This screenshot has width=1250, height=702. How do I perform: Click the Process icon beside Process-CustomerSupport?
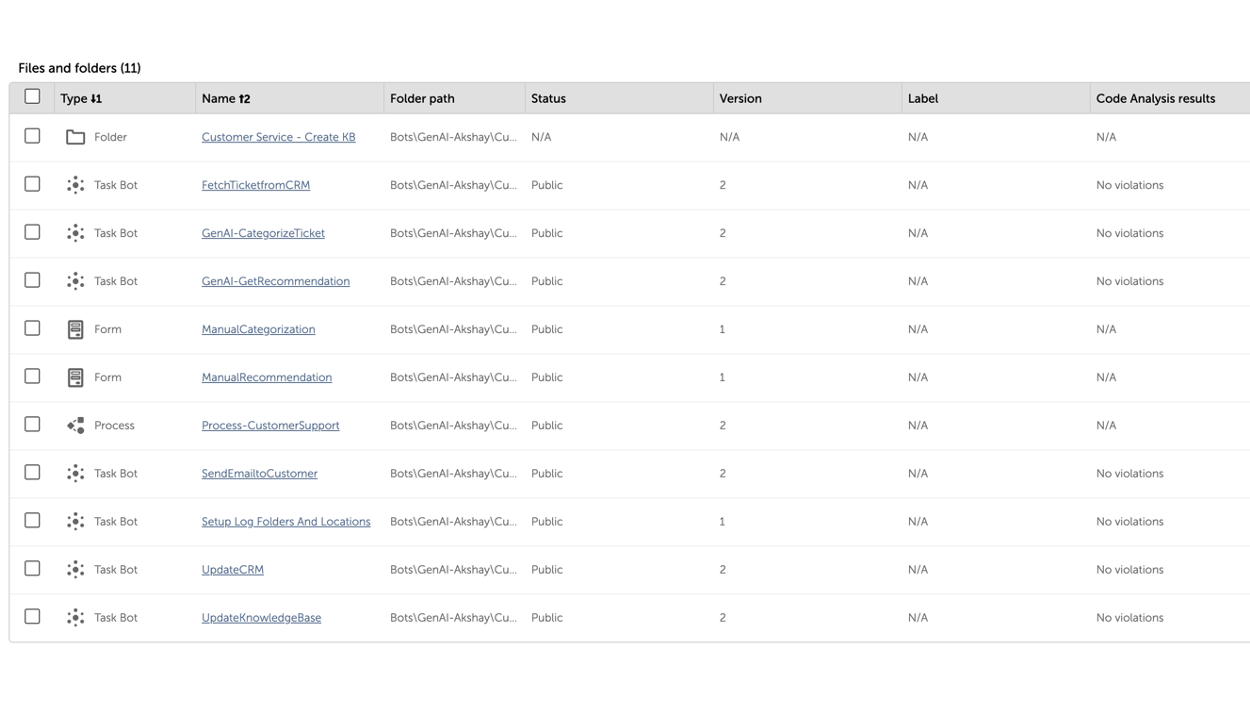pos(75,425)
